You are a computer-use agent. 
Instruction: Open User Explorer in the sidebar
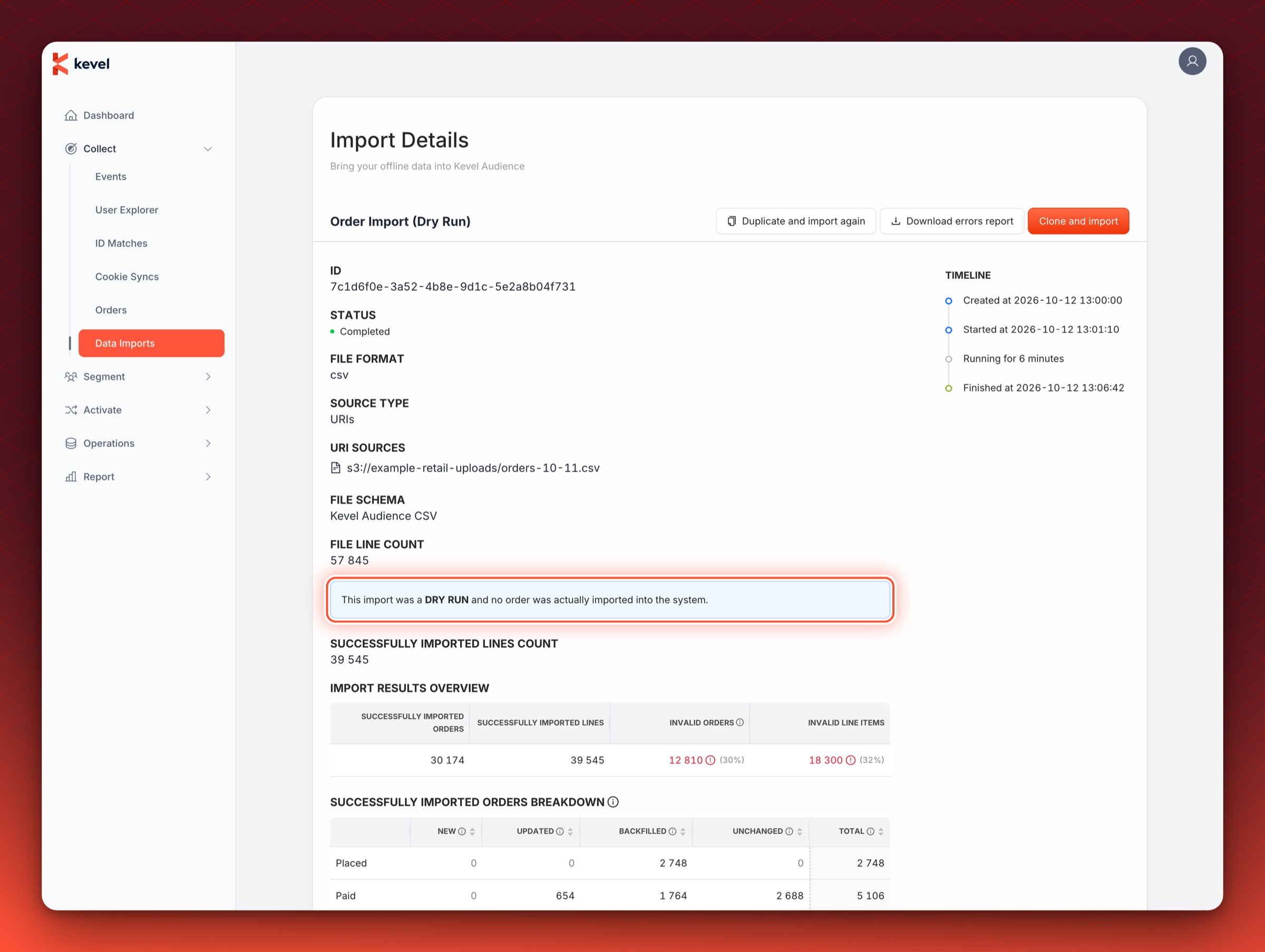(126, 210)
